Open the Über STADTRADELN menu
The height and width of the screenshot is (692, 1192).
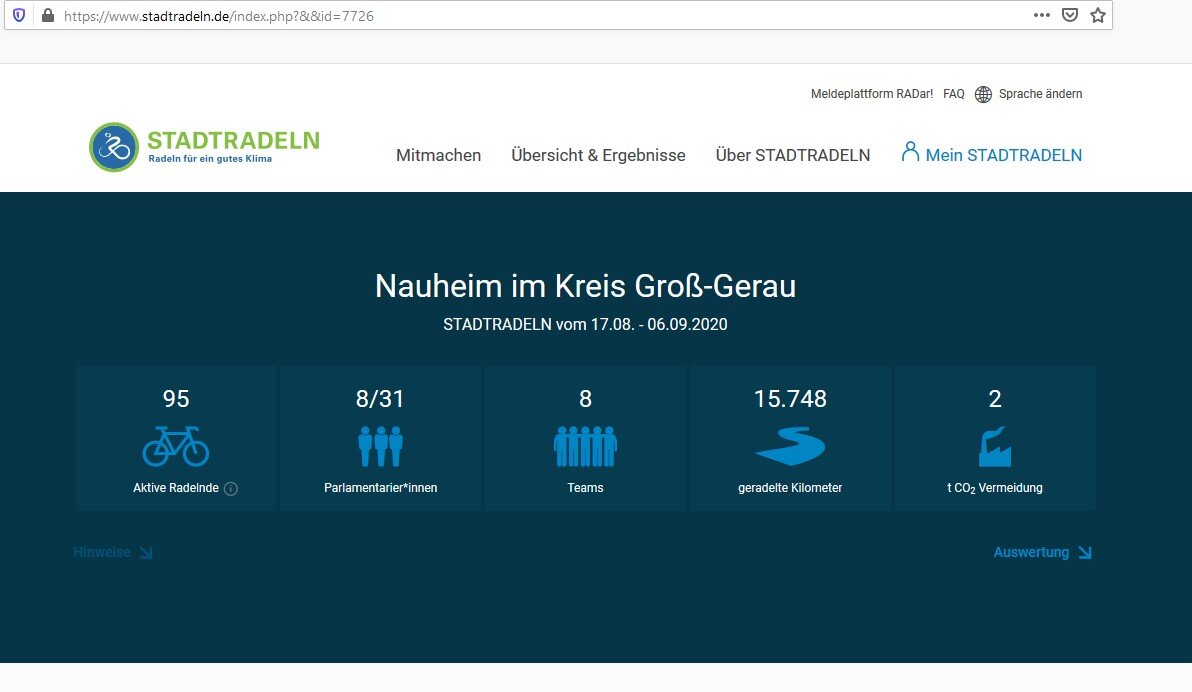click(x=792, y=155)
